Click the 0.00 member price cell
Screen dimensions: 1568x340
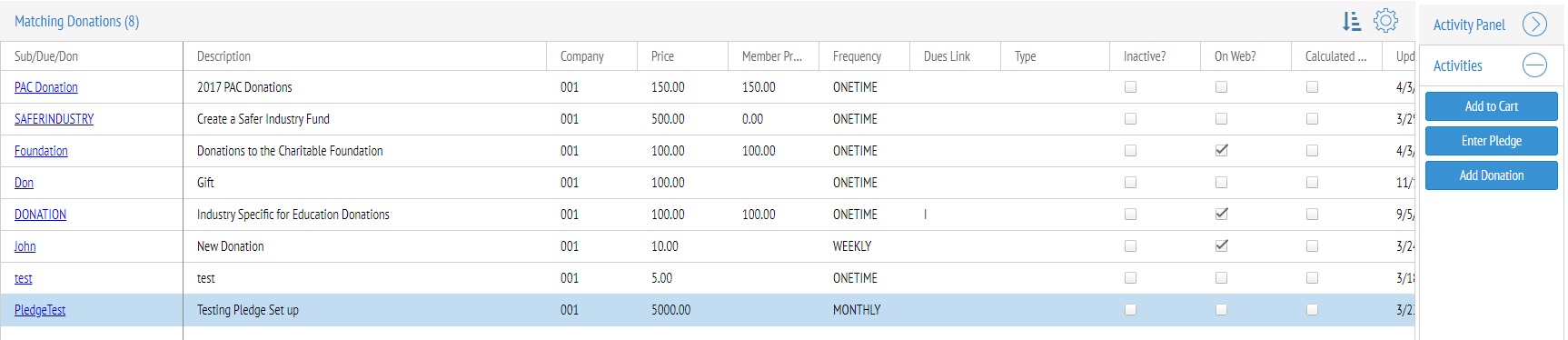coord(773,119)
